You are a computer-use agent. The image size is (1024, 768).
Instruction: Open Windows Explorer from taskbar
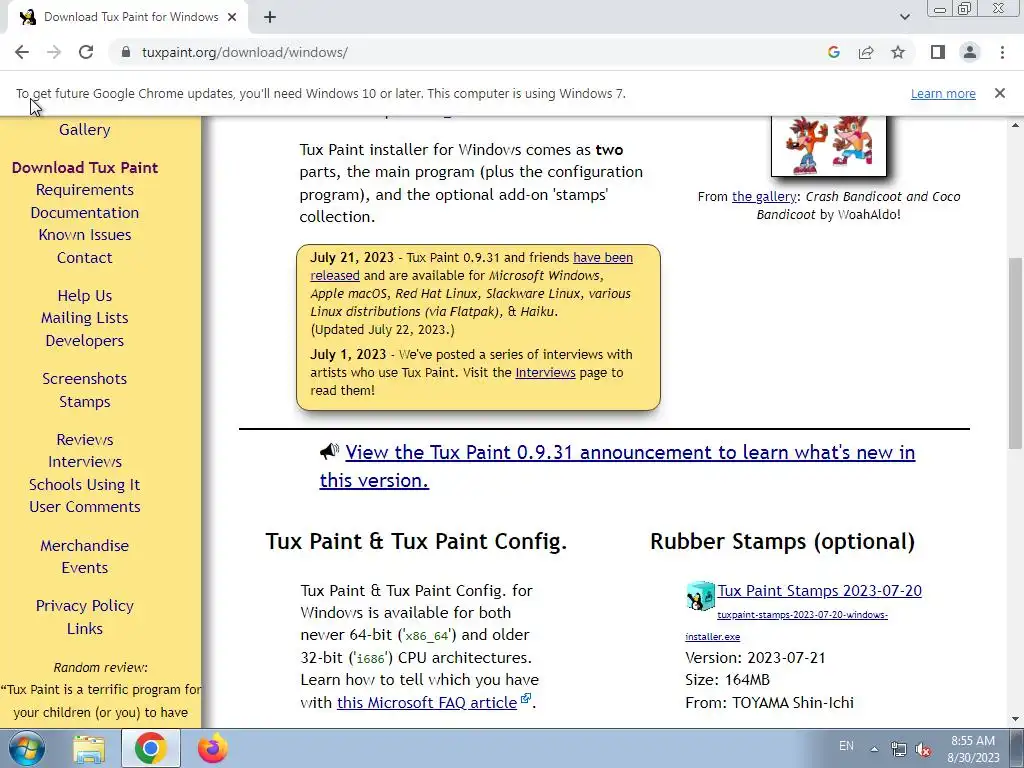click(88, 749)
